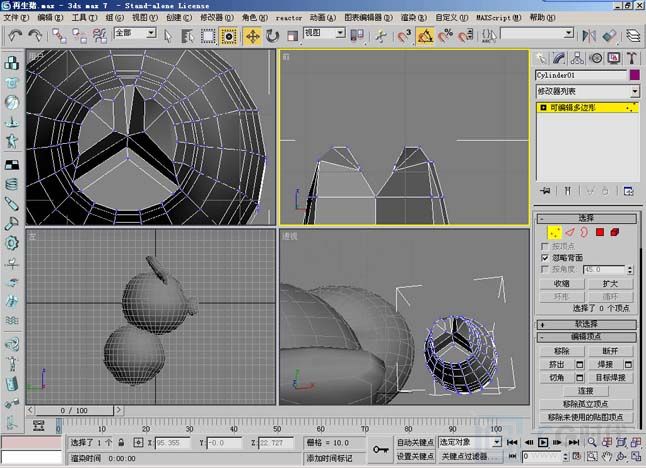The width and height of the screenshot is (646, 468).
Task: Toggle the Window/Crossing selection icon
Action: [x=228, y=36]
